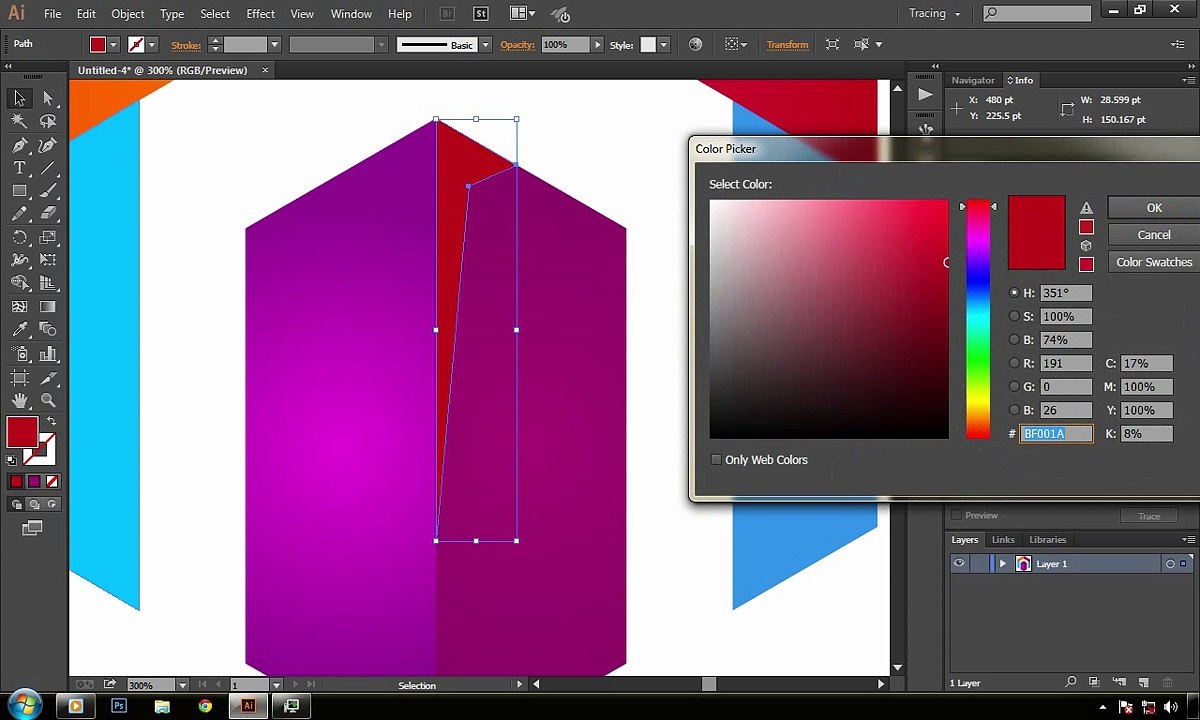This screenshot has width=1200, height=720.
Task: Switch to the Navigator tab
Action: coord(973,80)
